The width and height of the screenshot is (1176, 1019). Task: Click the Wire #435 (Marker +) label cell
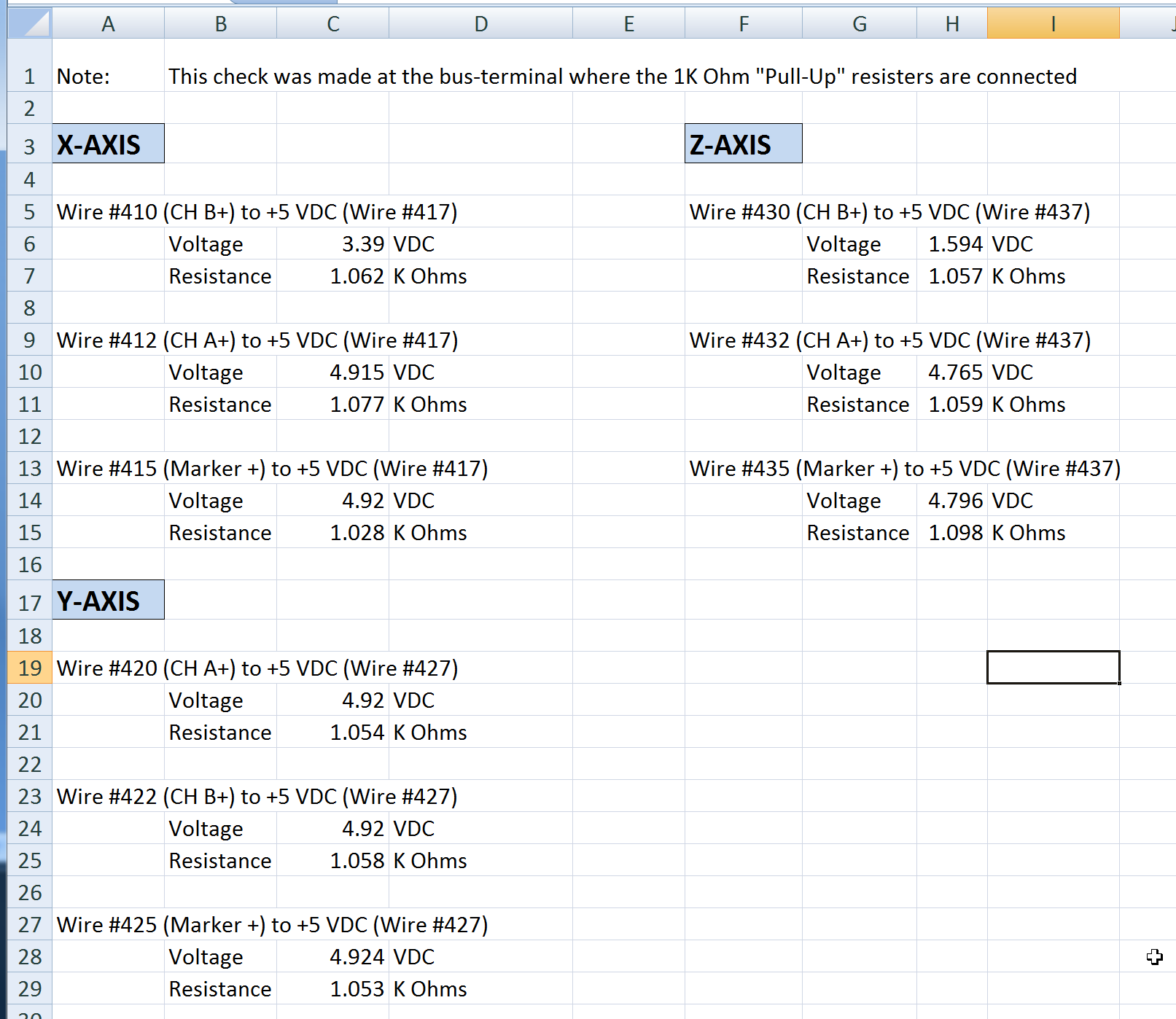(x=743, y=469)
